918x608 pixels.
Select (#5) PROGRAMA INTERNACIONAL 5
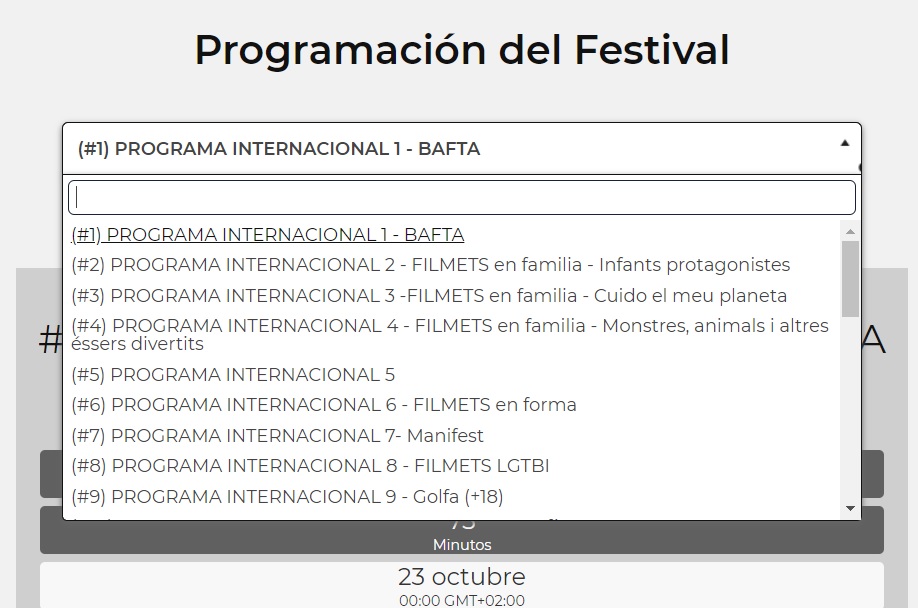pyautogui.click(x=233, y=375)
